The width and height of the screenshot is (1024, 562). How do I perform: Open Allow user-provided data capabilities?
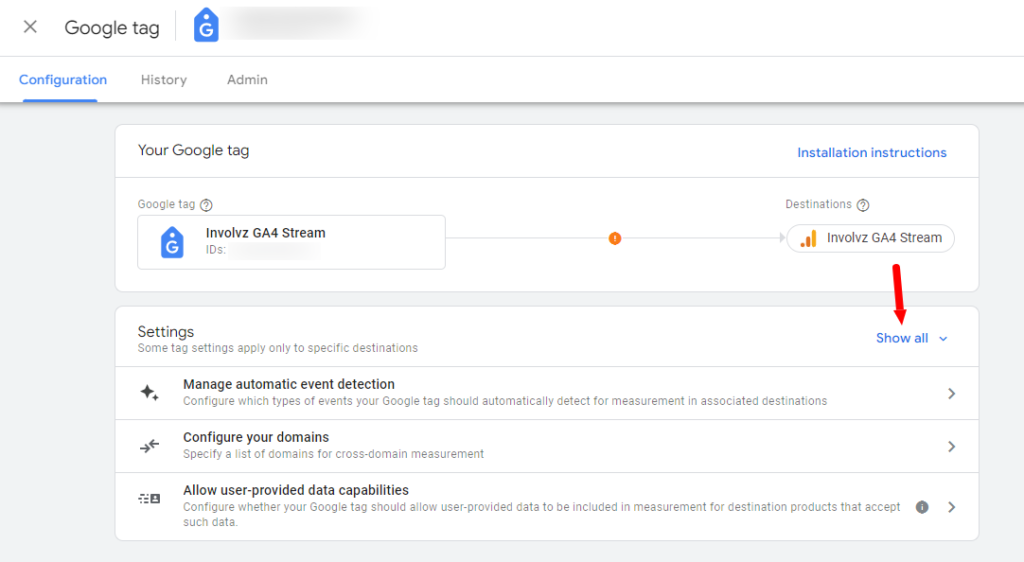pyautogui.click(x=547, y=507)
